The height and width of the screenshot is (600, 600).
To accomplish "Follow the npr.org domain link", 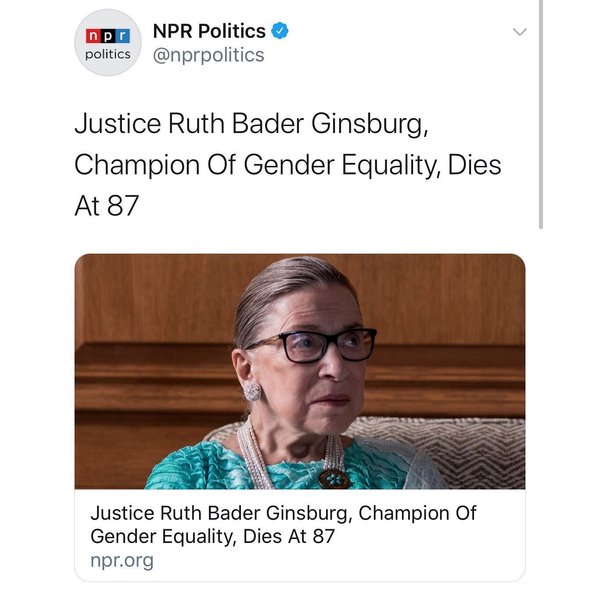I will click(x=122, y=560).
